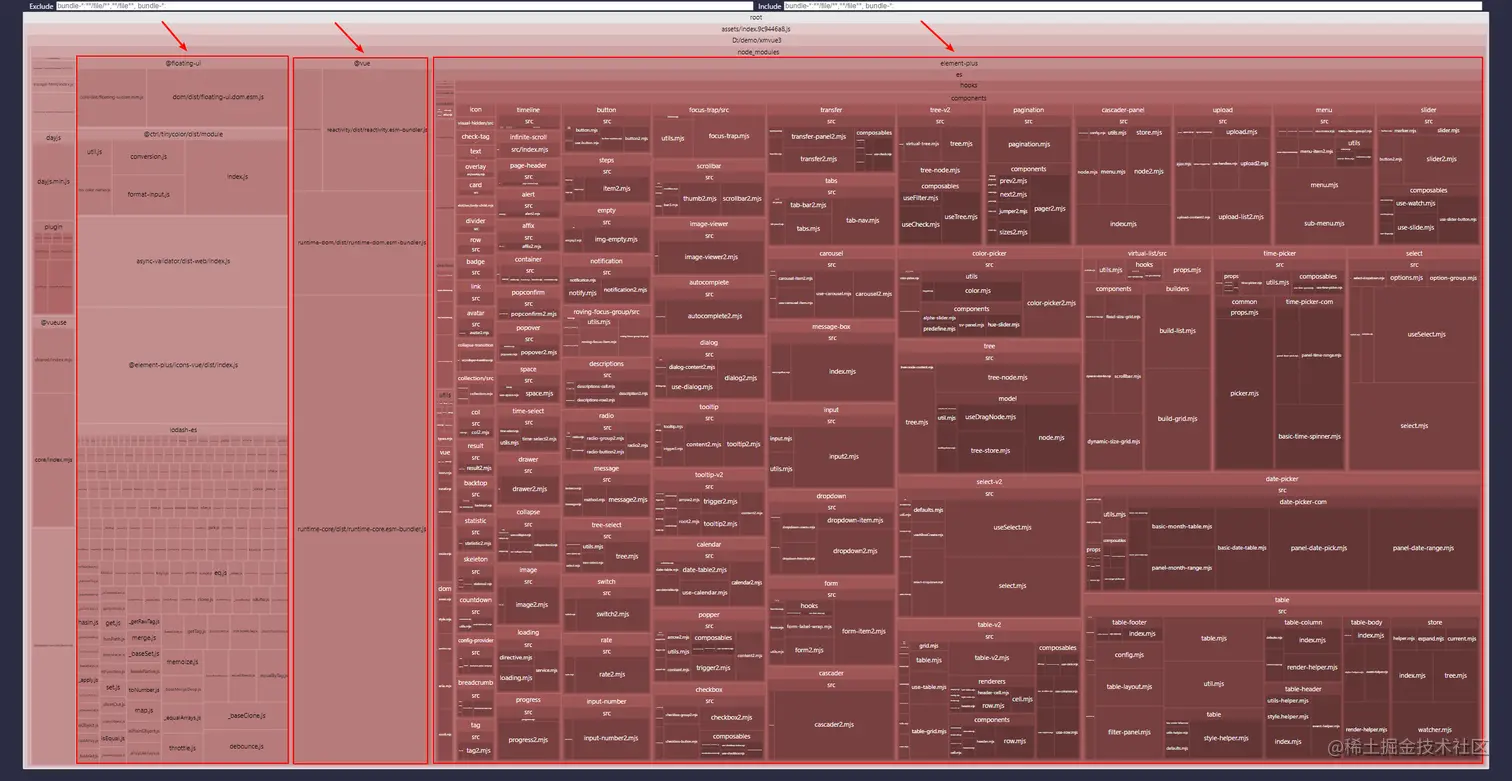Select the lodash-es block header
The width and height of the screenshot is (1512, 781).
click(183, 429)
